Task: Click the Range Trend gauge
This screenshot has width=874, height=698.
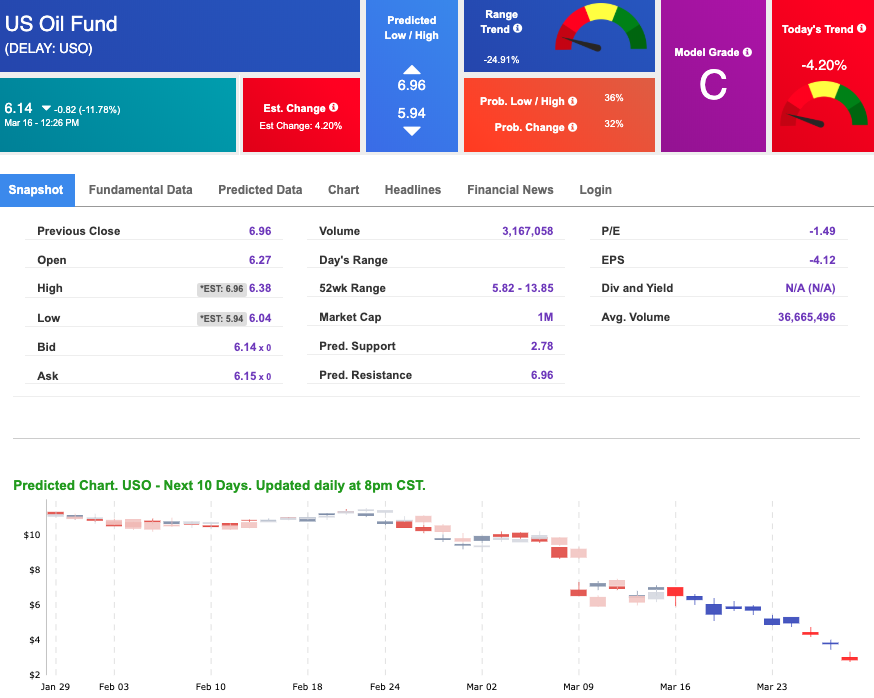Action: pyautogui.click(x=600, y=27)
